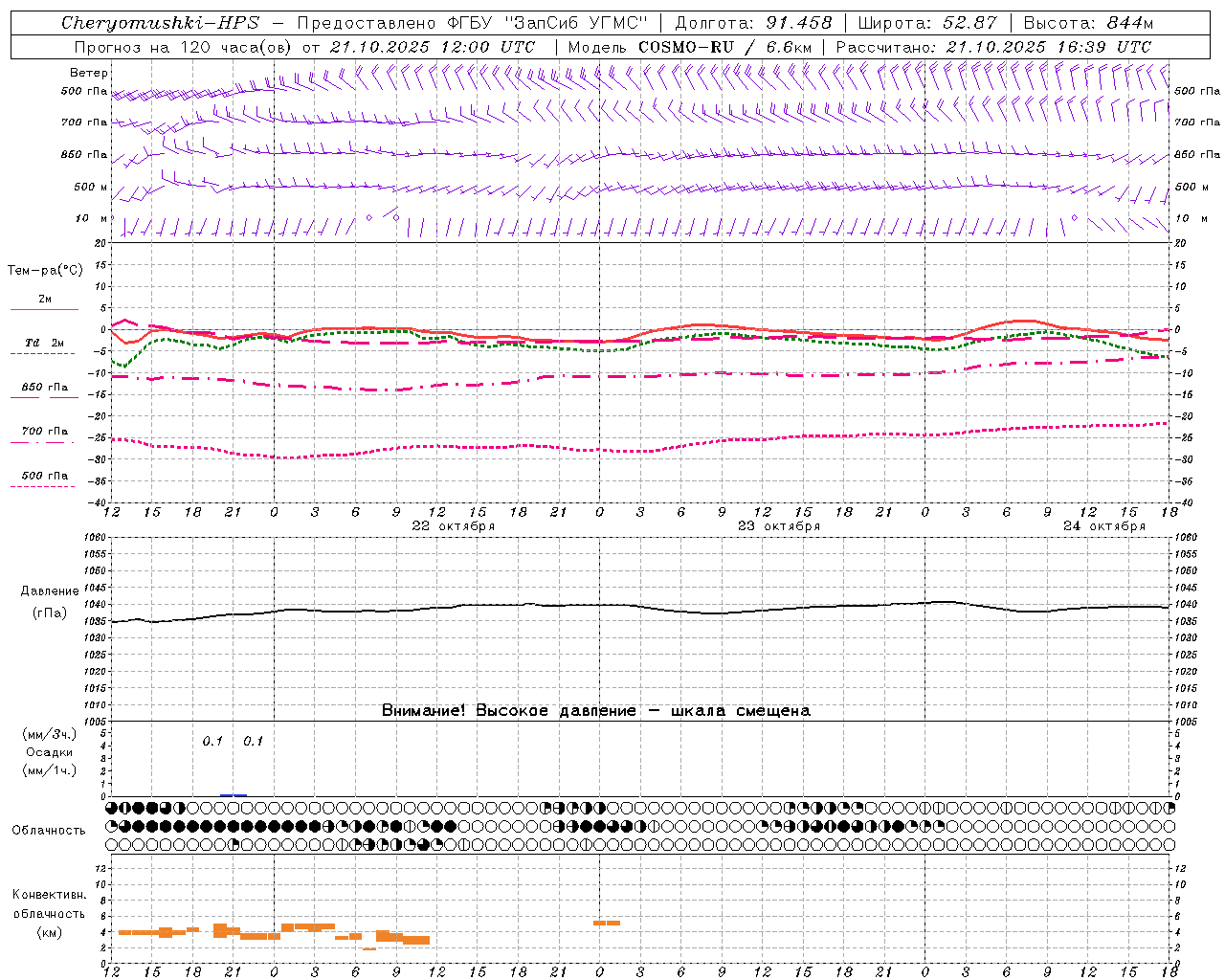Viewport: 1225px width, 980px height.
Task: Select the dotted pink 500 гПа legend line
Action: click(42, 487)
